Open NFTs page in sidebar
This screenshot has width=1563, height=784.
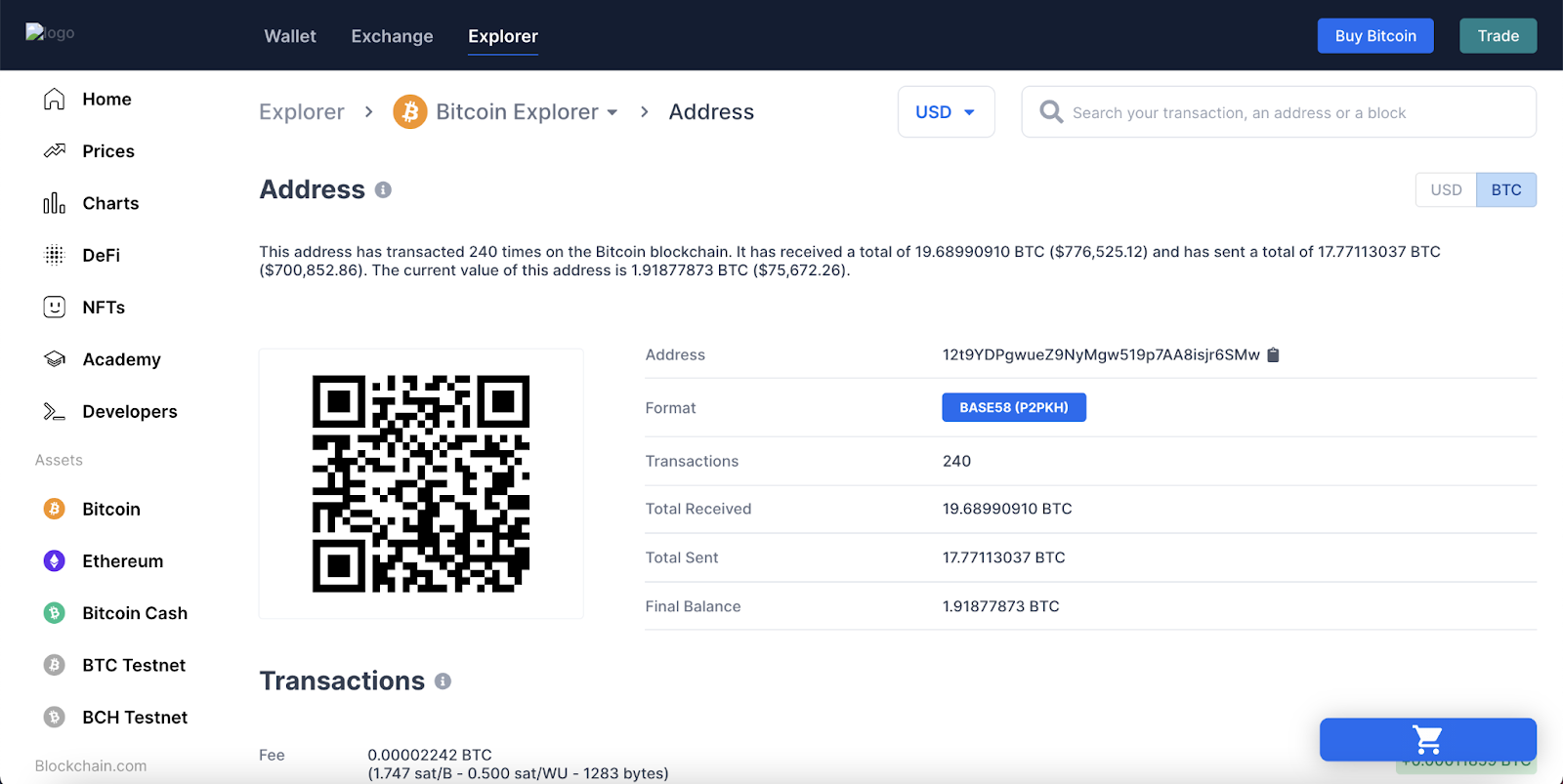click(x=104, y=308)
